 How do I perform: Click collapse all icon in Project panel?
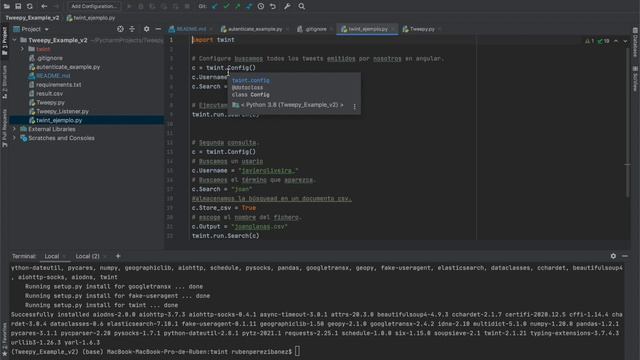(132, 29)
